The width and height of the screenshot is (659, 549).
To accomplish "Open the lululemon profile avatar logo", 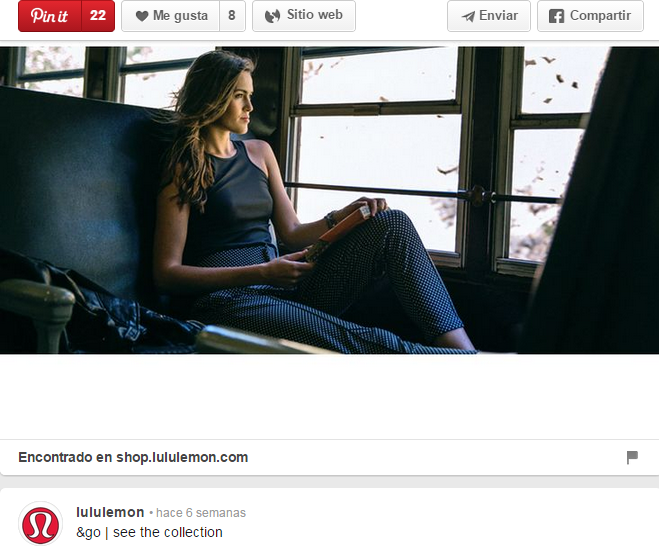I will [x=40, y=523].
